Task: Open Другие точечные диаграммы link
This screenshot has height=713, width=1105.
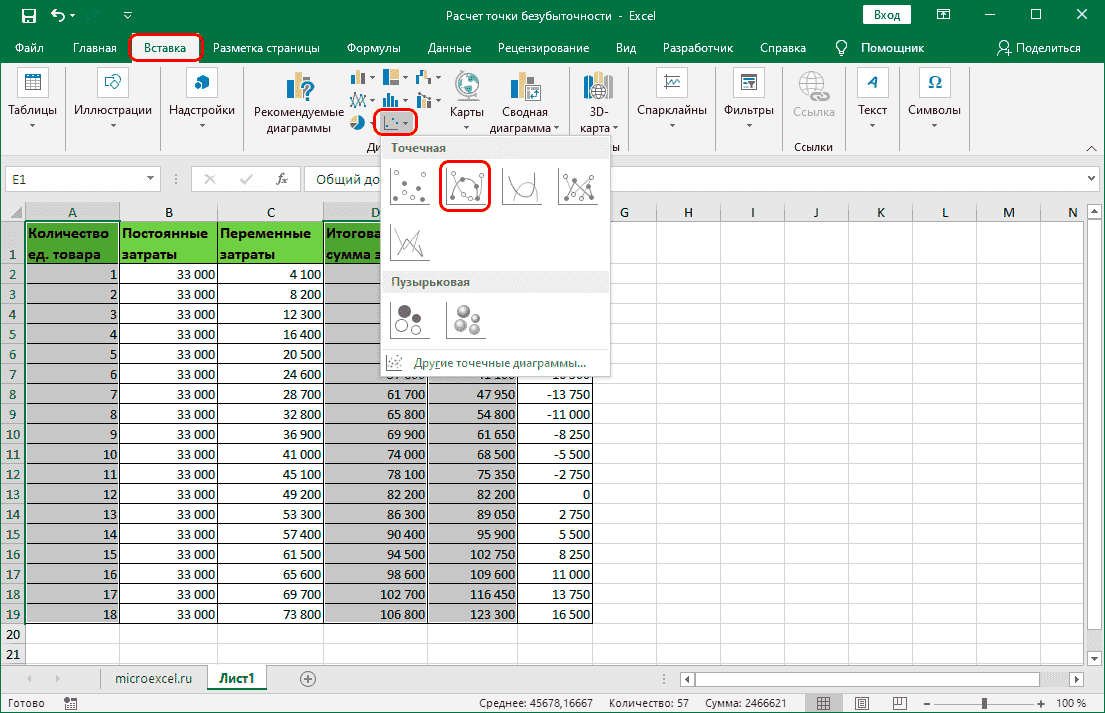Action: coord(498,363)
